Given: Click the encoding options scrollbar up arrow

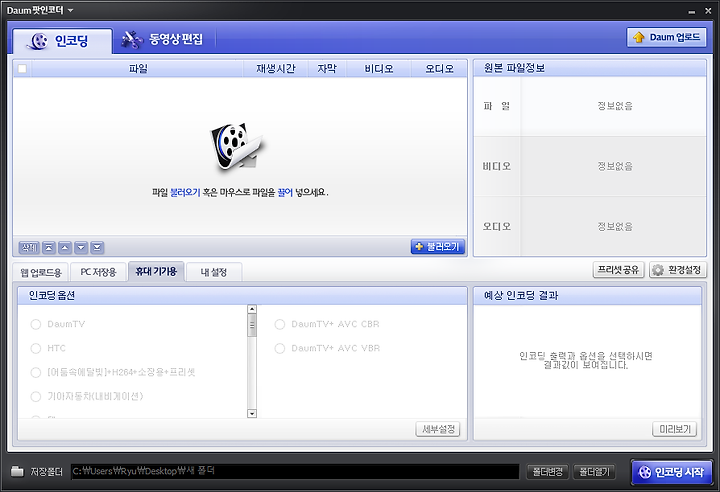Looking at the screenshot, I should tap(252, 309).
